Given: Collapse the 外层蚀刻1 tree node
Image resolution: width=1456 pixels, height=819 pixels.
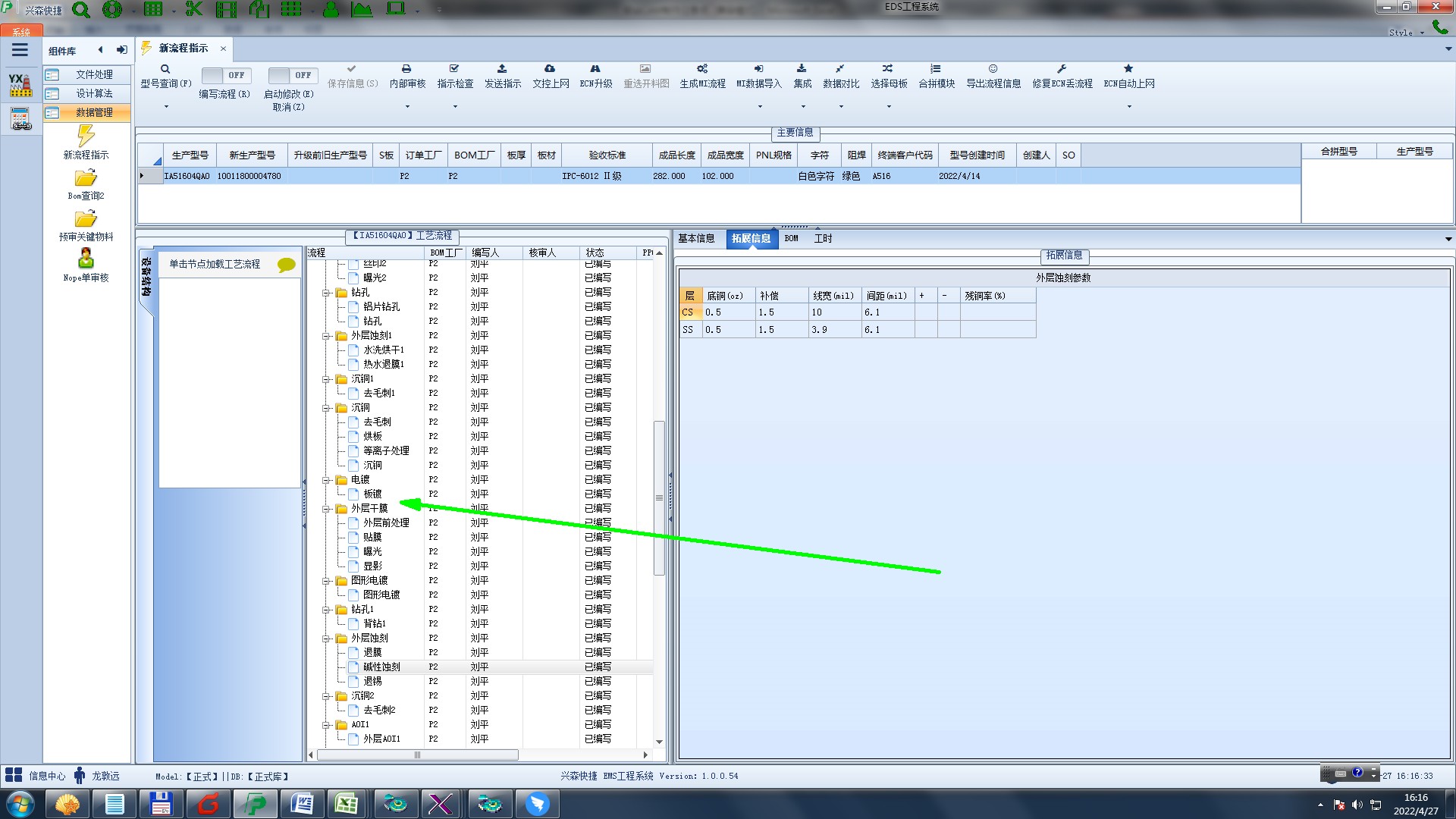Looking at the screenshot, I should 326,336.
